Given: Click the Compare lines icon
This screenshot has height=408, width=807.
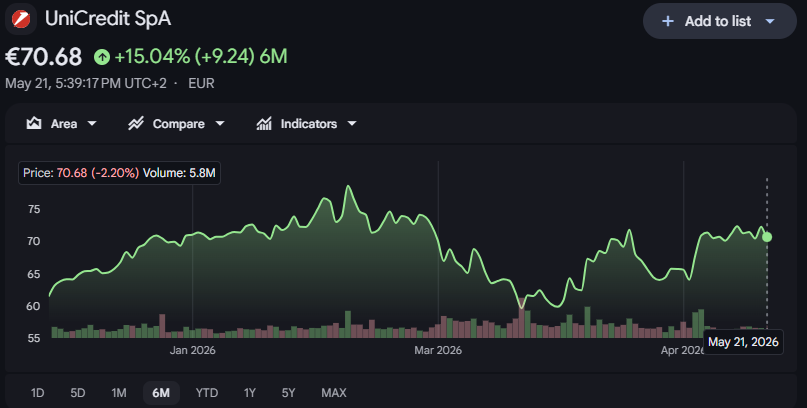Looking at the screenshot, I should 136,123.
